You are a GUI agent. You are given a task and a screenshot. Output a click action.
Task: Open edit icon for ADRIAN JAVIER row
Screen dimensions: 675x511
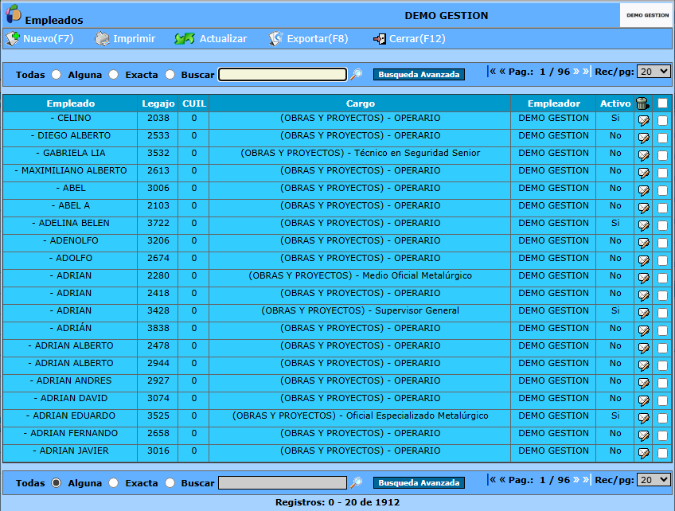pyautogui.click(x=643, y=453)
